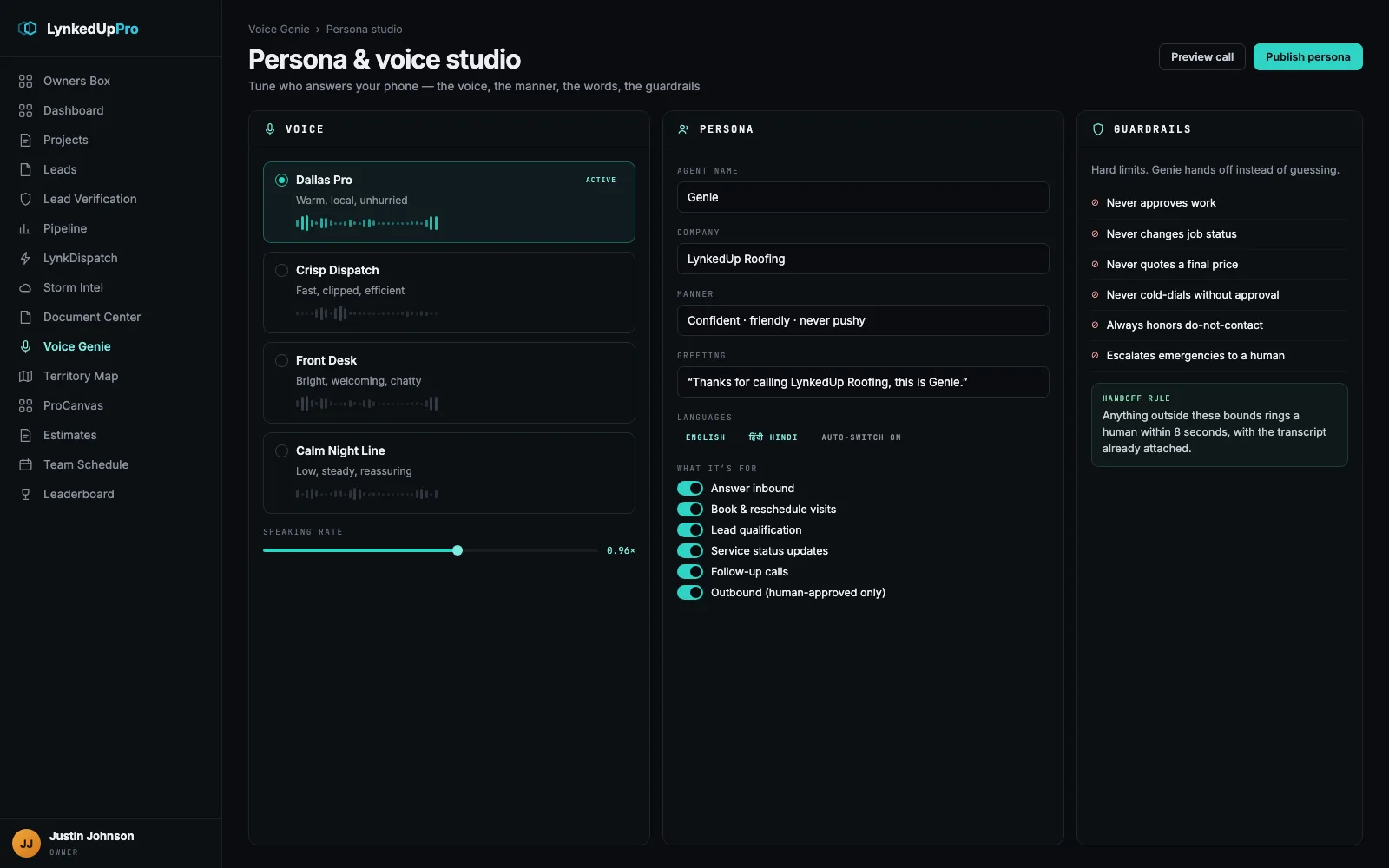Toggle the Answer inbound switch
The width and height of the screenshot is (1389, 868).
[x=690, y=489]
